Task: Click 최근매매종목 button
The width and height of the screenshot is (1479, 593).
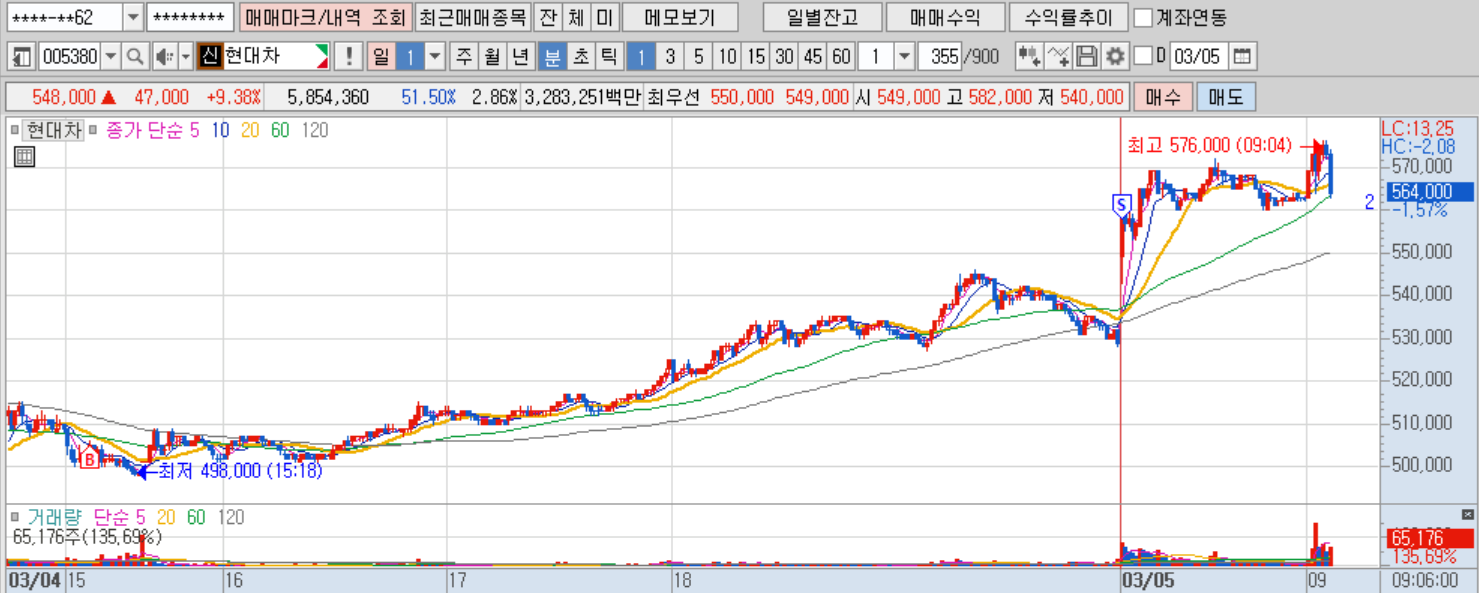Action: [472, 17]
